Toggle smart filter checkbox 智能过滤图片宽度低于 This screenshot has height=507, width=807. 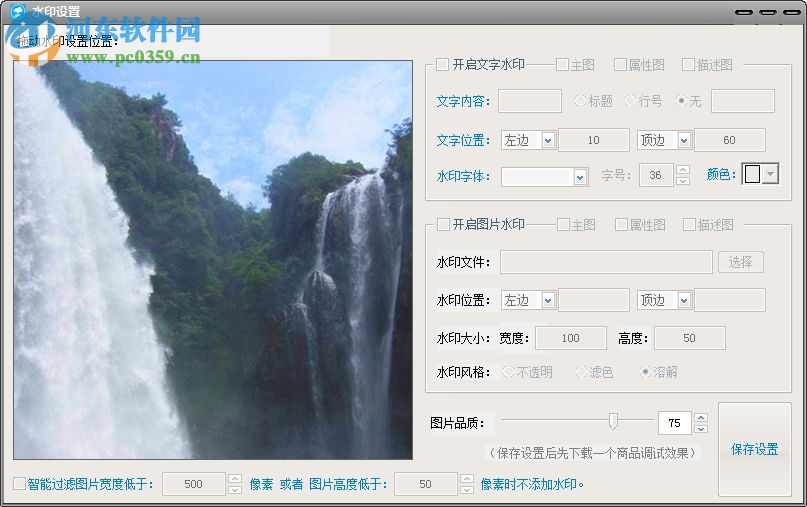pyautogui.click(x=20, y=484)
